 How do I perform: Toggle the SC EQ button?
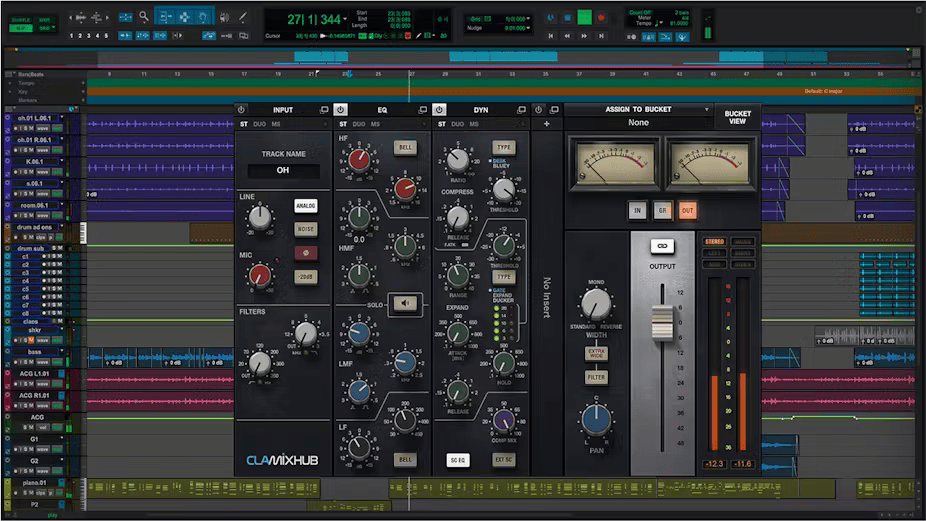coord(458,460)
